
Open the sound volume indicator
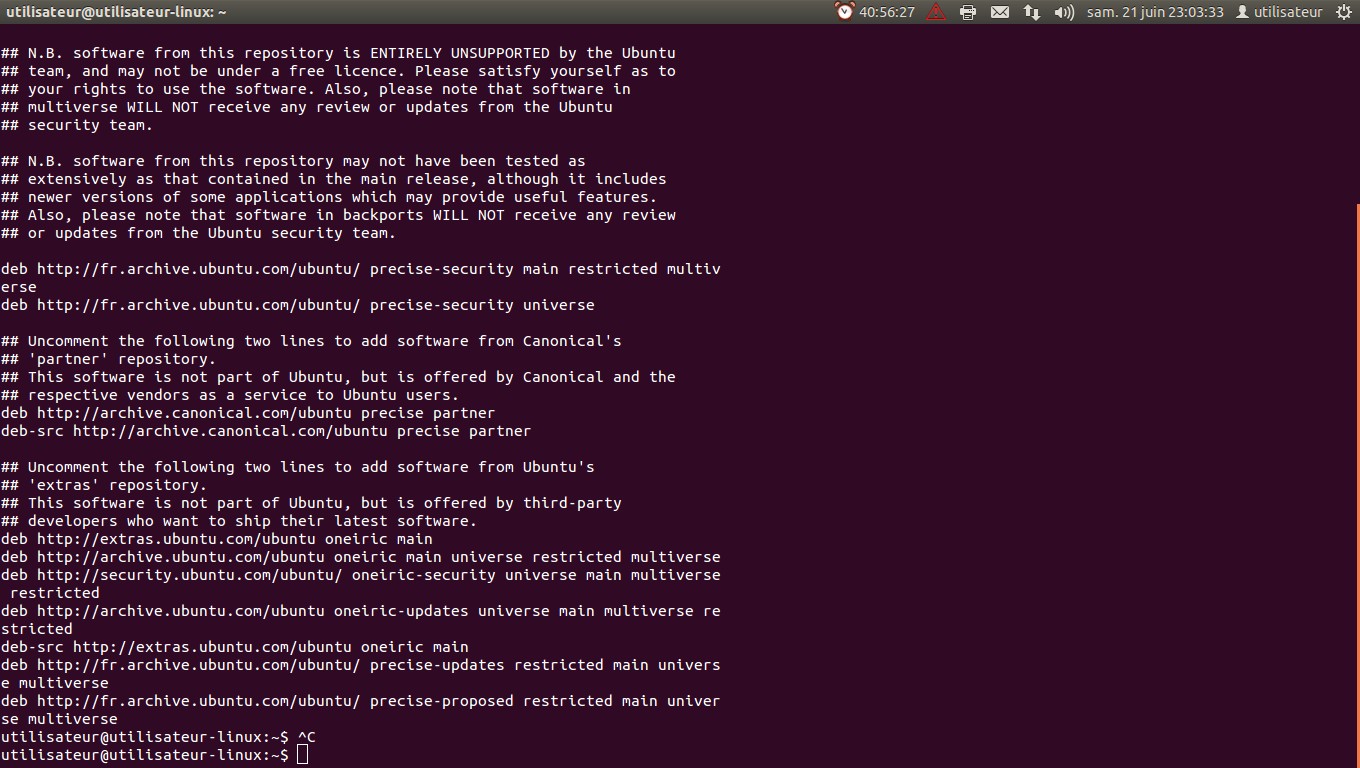coord(1064,12)
